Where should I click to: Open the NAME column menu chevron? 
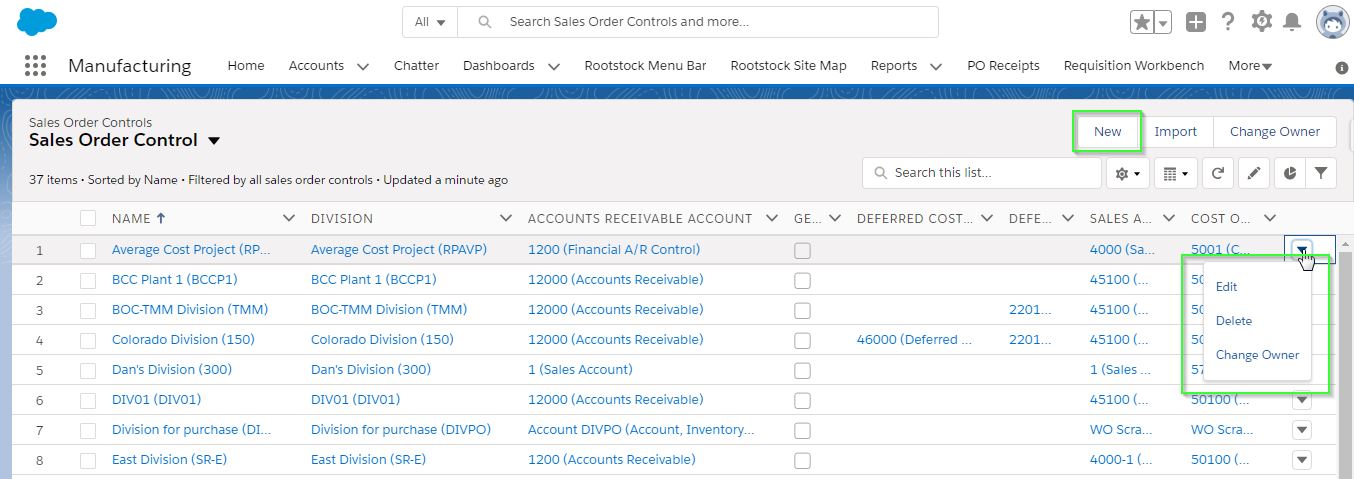point(289,218)
